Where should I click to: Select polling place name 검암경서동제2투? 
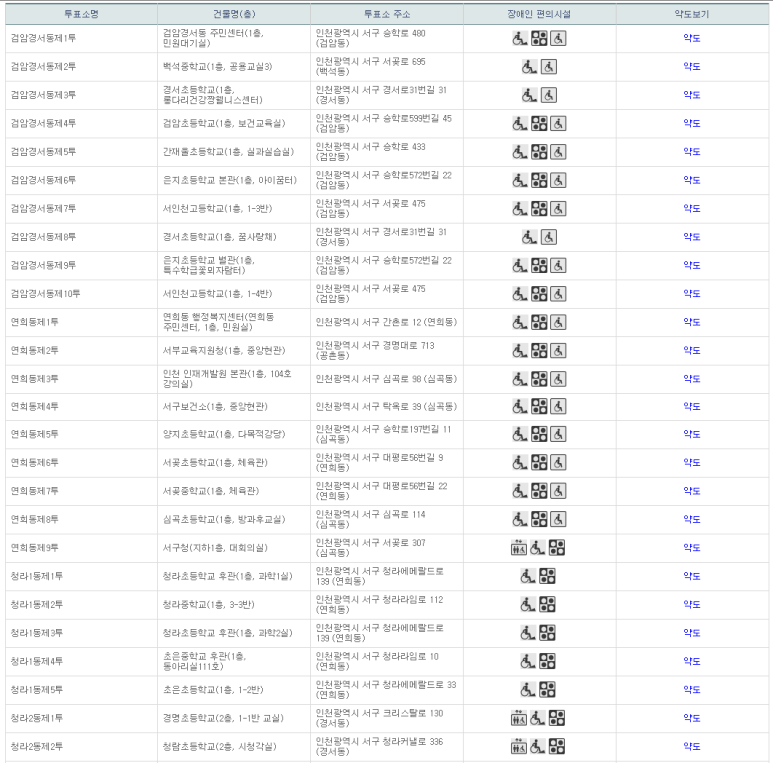tap(43, 67)
